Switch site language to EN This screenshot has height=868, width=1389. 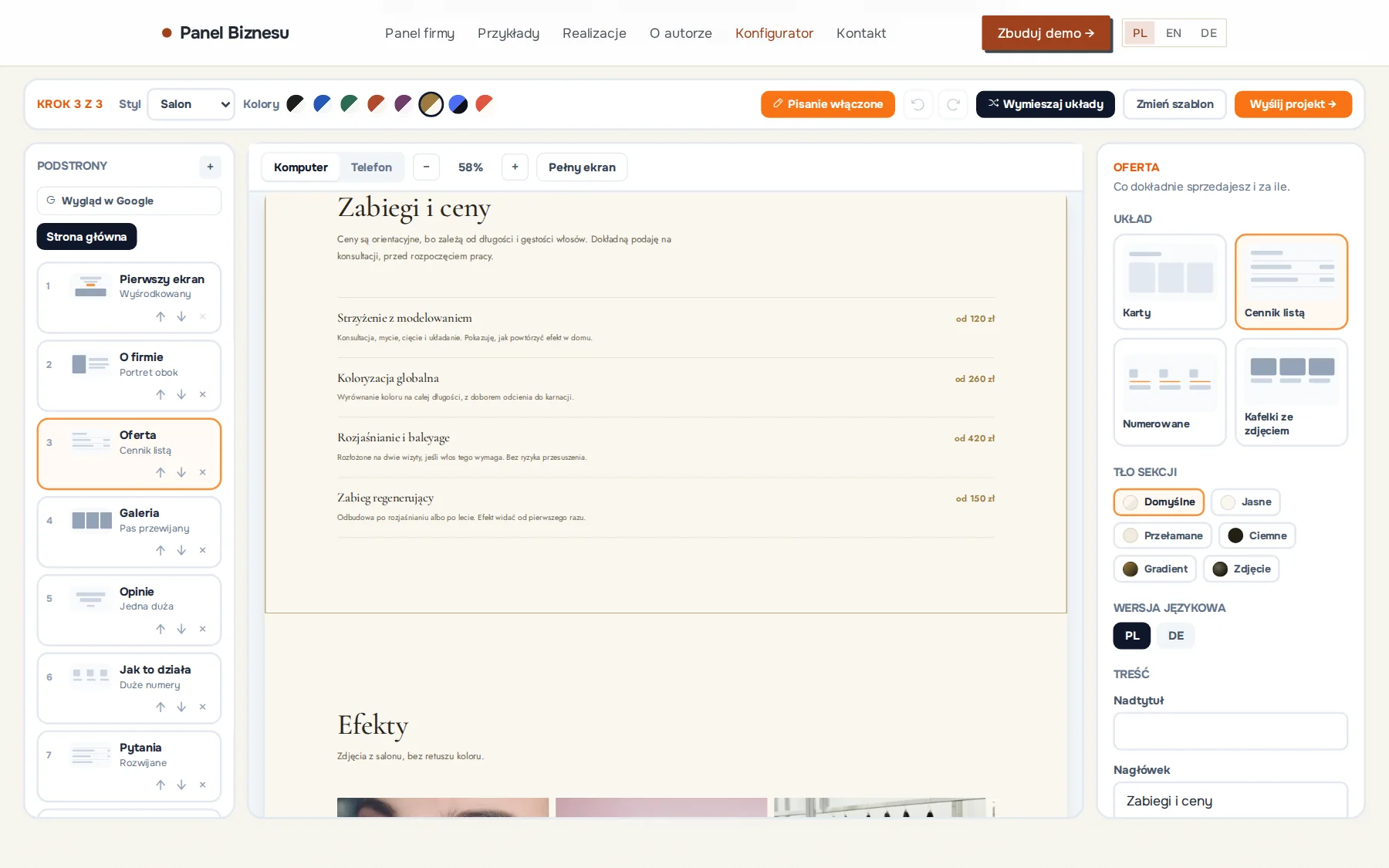coord(1174,33)
